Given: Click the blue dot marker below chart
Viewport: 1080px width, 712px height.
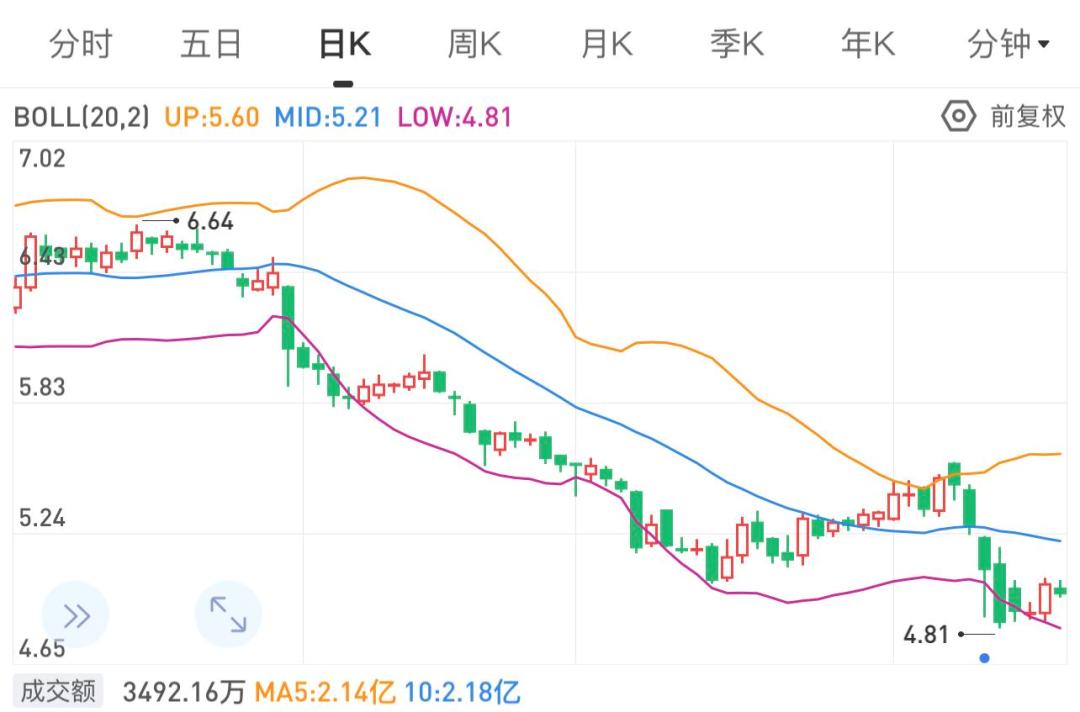Looking at the screenshot, I should point(985,658).
